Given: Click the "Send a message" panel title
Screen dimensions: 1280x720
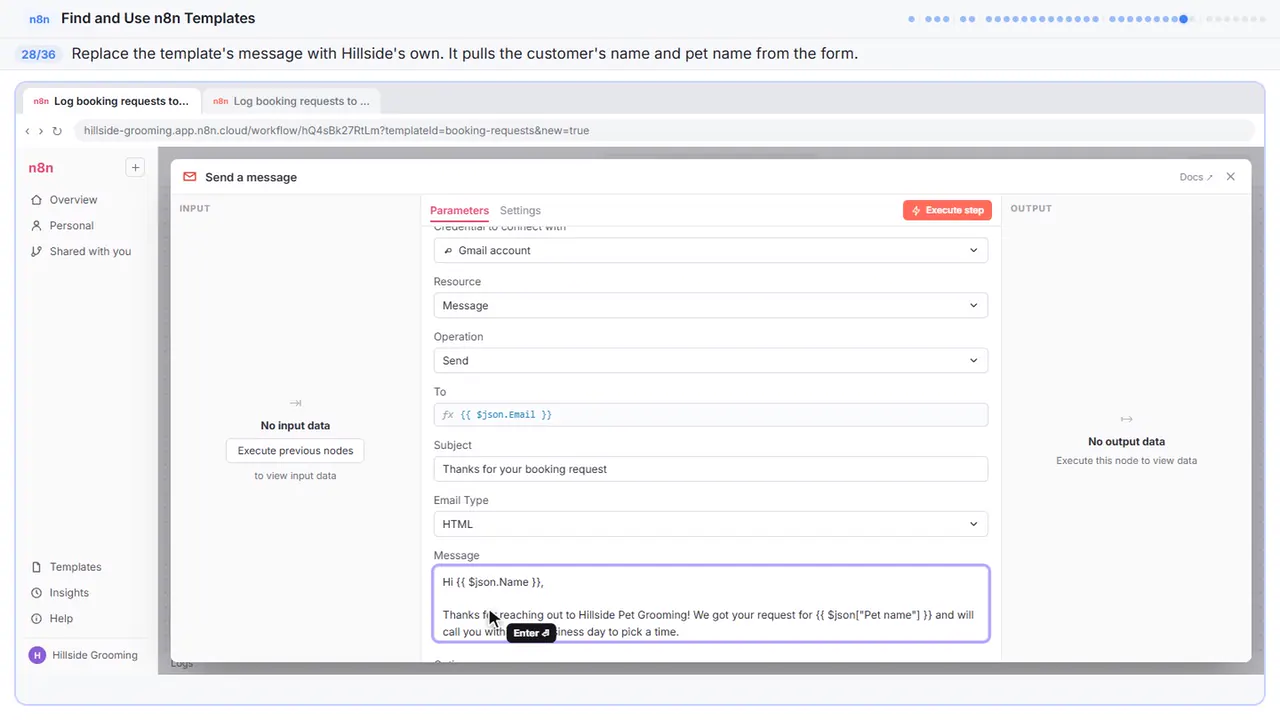Looking at the screenshot, I should (251, 177).
